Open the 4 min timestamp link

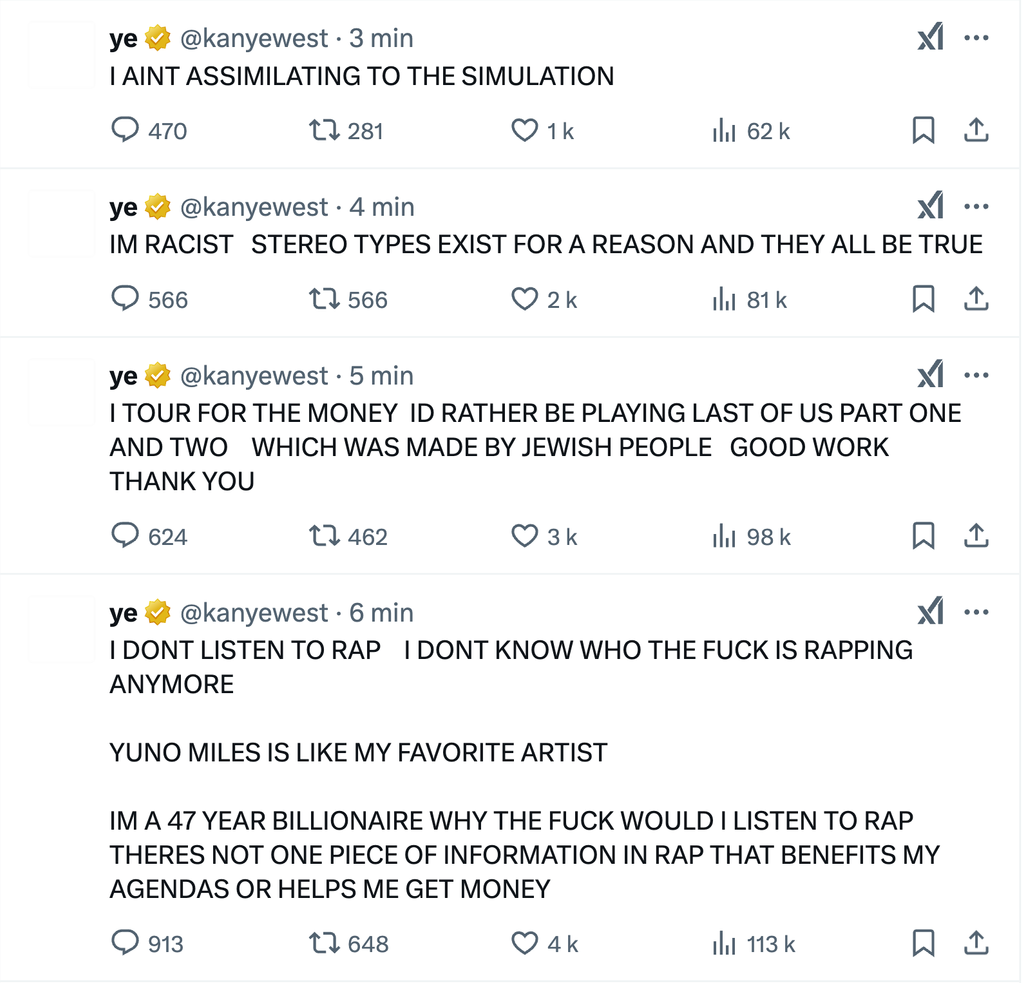381,207
